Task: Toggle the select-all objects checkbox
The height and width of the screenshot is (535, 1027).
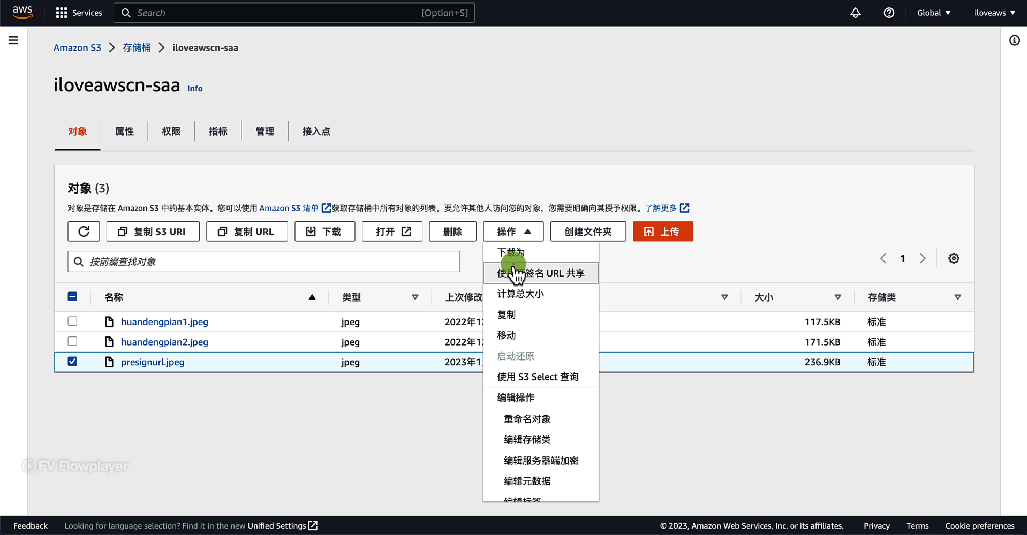Action: (73, 297)
